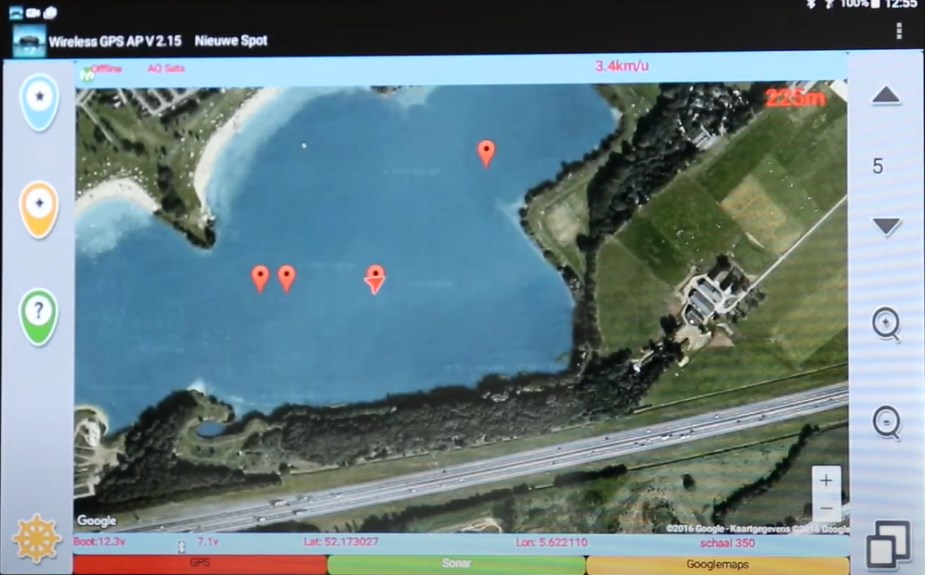Viewport: 925px width, 575px height.
Task: Click the Google Maps minus zoom button
Action: point(826,508)
